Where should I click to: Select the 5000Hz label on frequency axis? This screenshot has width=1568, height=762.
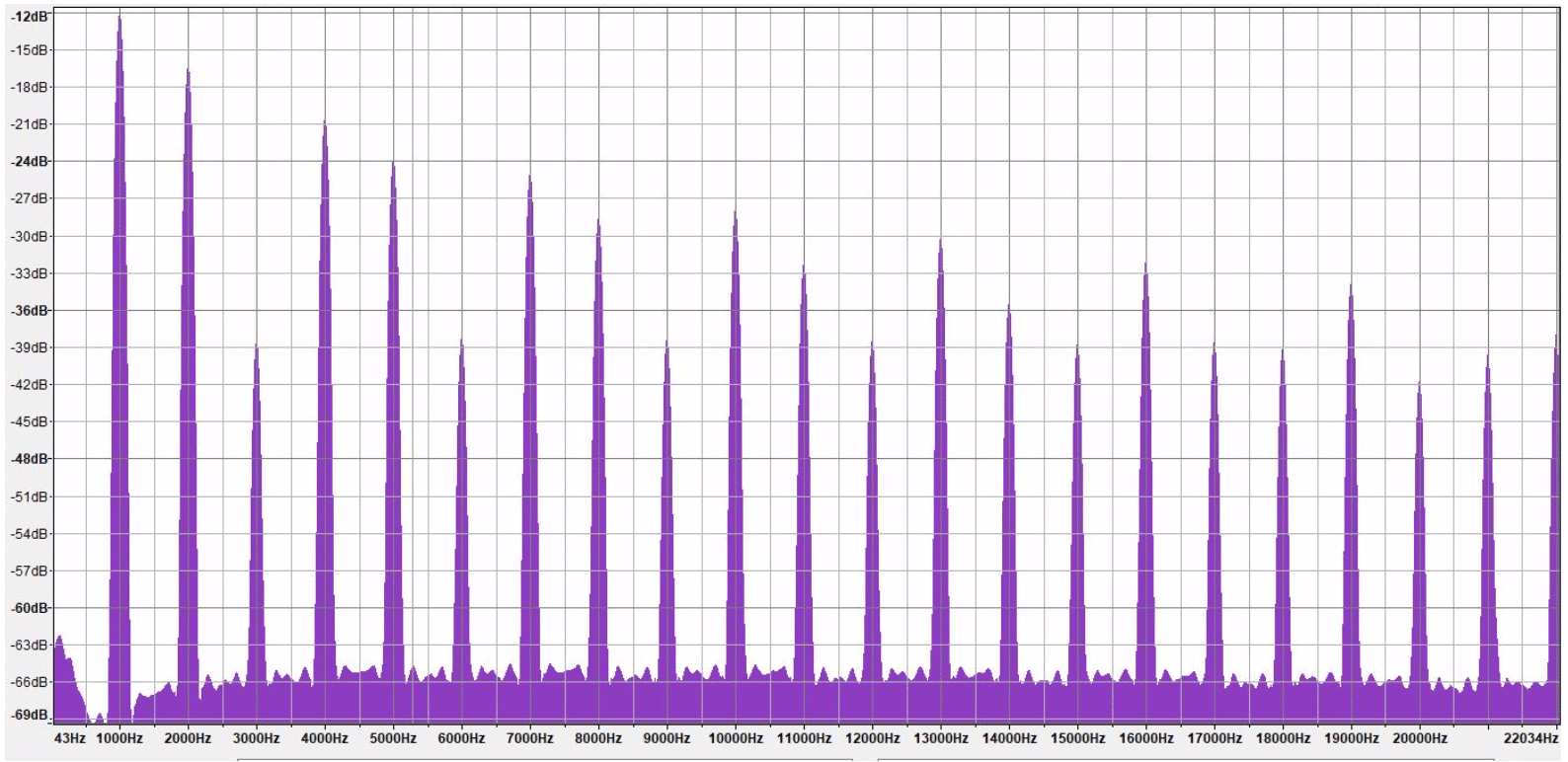tap(393, 738)
